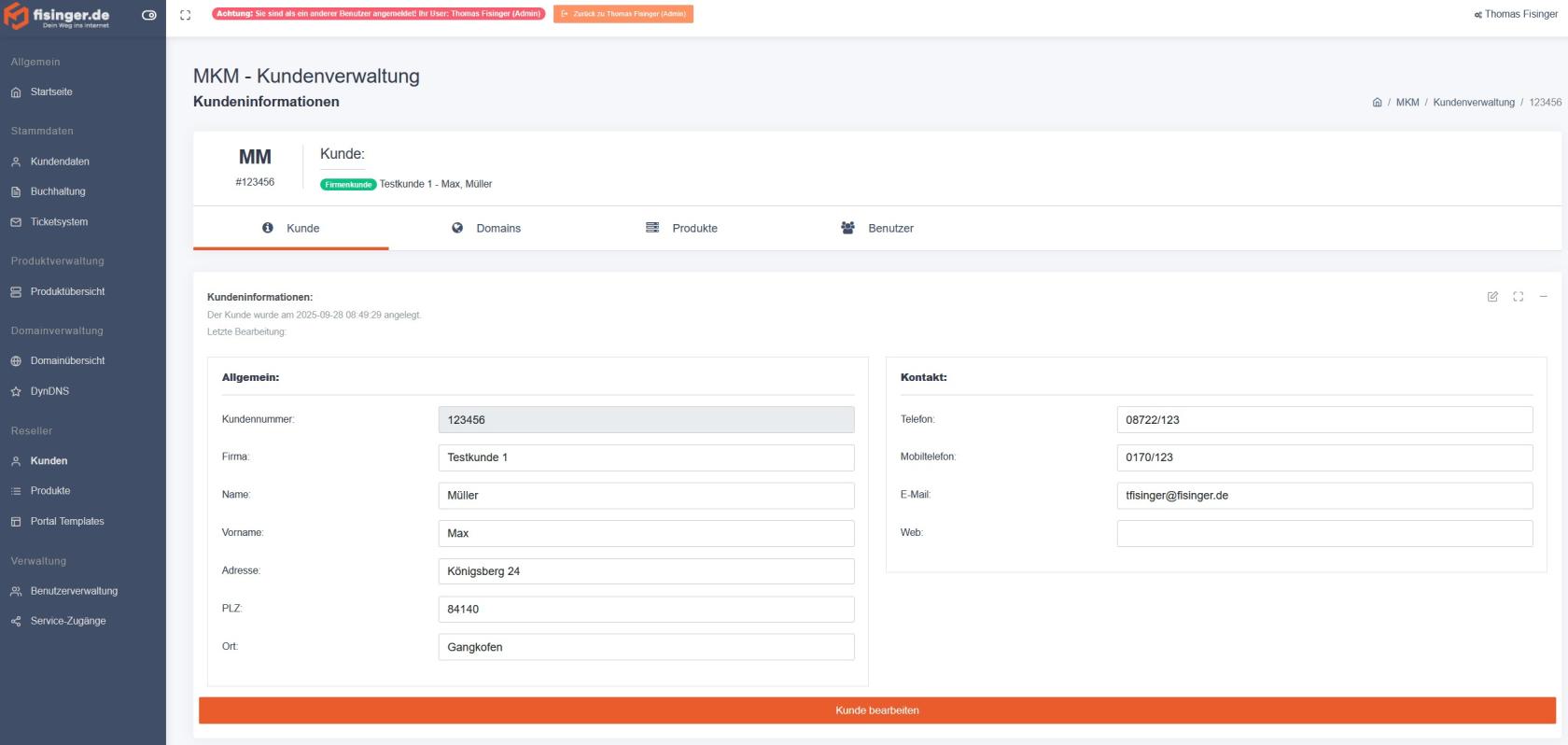Click the Benutzer tab people icon
The width and height of the screenshot is (1568, 745).
coord(847,228)
